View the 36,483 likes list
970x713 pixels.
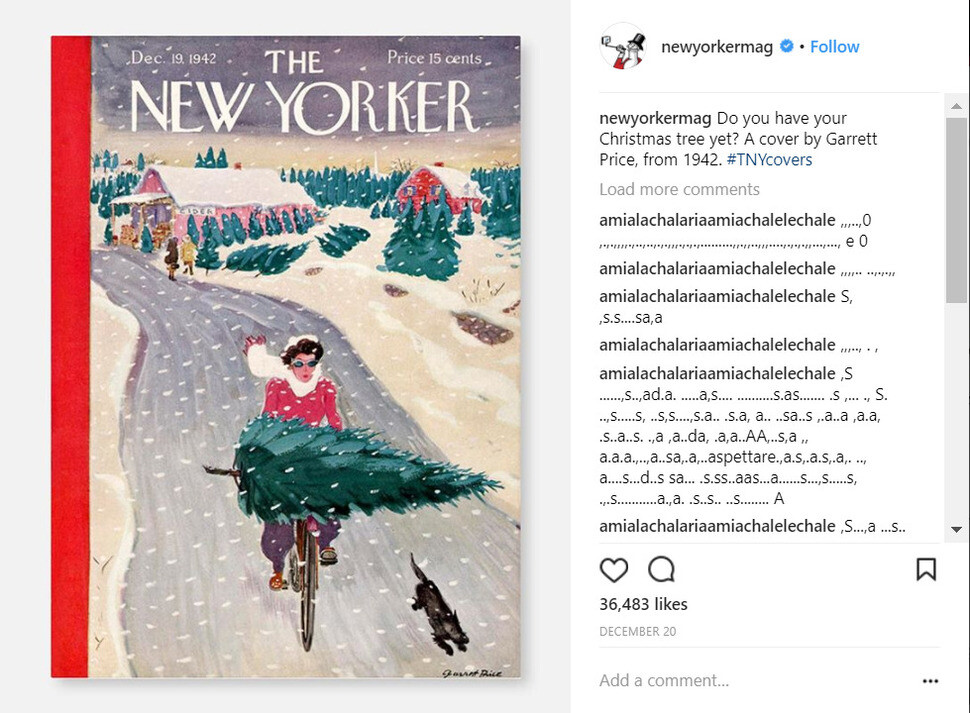pos(643,604)
